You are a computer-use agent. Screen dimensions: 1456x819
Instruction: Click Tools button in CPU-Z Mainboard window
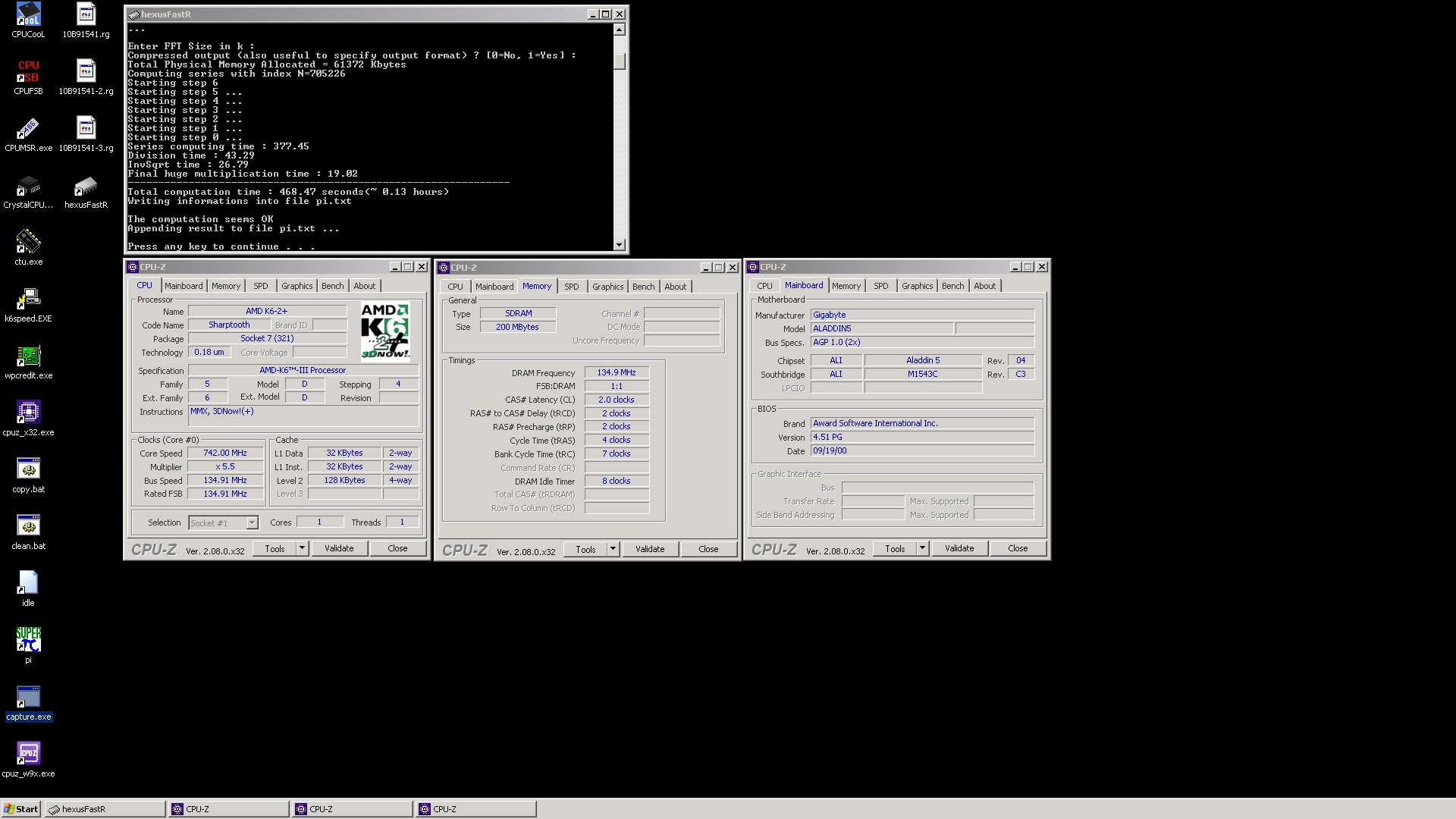pos(895,548)
